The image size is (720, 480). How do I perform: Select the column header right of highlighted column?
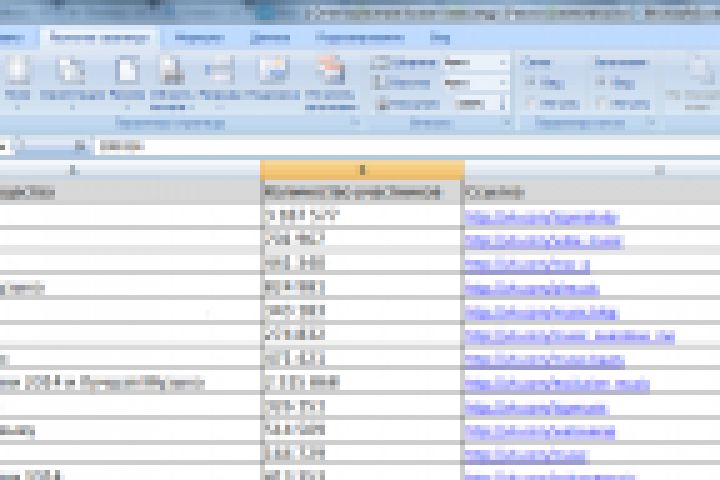tap(592, 170)
